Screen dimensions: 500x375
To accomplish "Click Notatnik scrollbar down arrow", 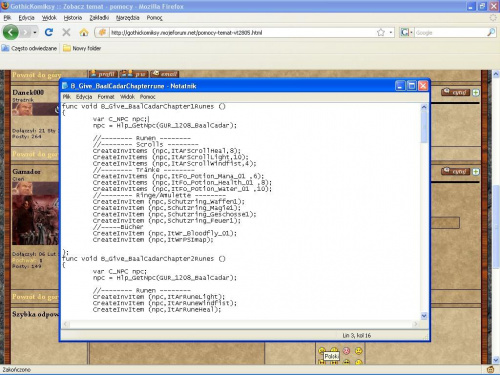I will 424,316.
